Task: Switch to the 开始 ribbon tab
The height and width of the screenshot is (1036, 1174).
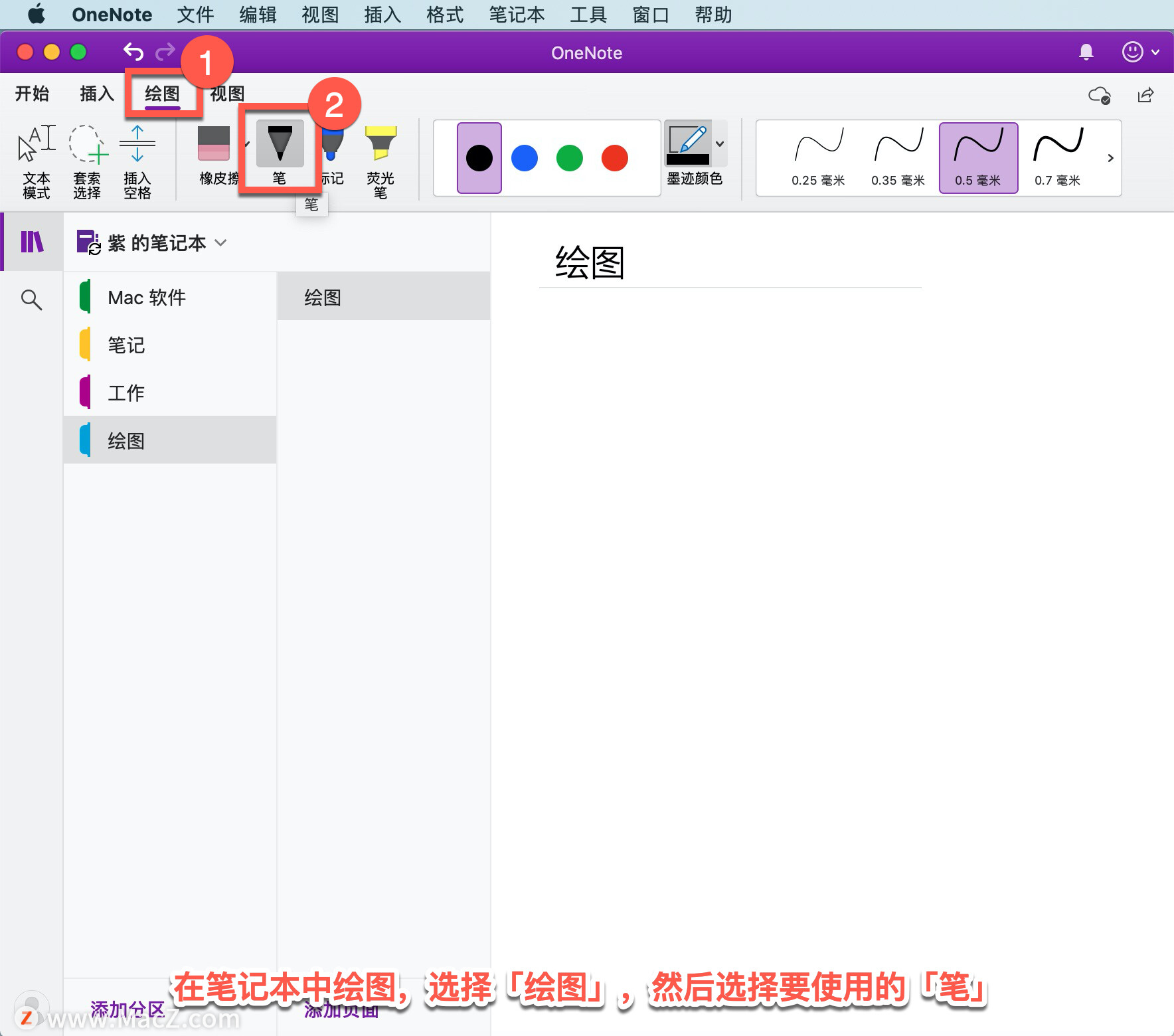Action: pyautogui.click(x=33, y=94)
